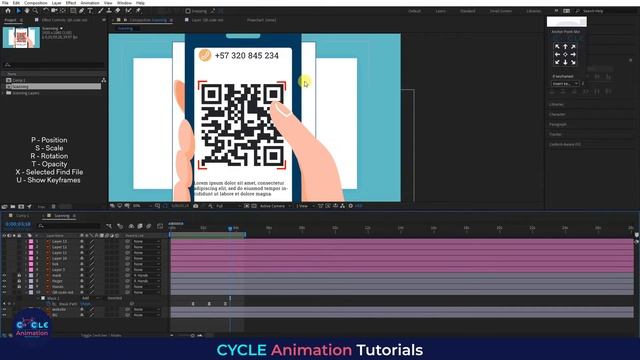Screen dimensions: 640x360
Task: Open parent dropdown for tick layer
Action: tap(146, 264)
